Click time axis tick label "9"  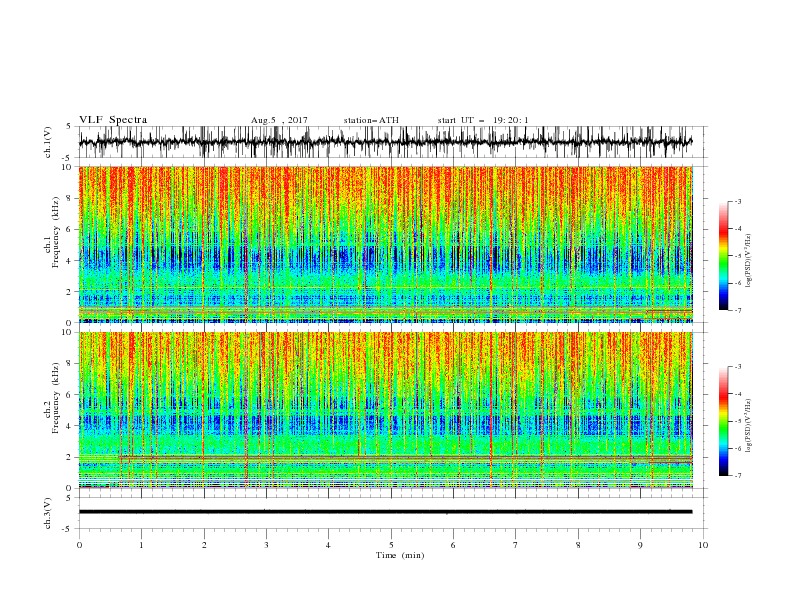click(640, 545)
